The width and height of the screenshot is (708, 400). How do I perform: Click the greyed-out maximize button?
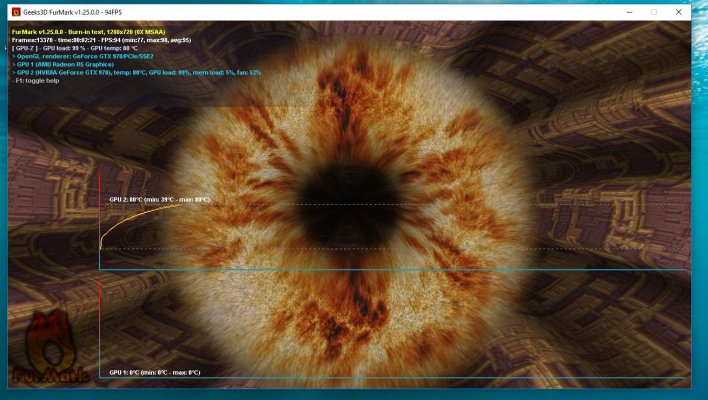point(654,12)
